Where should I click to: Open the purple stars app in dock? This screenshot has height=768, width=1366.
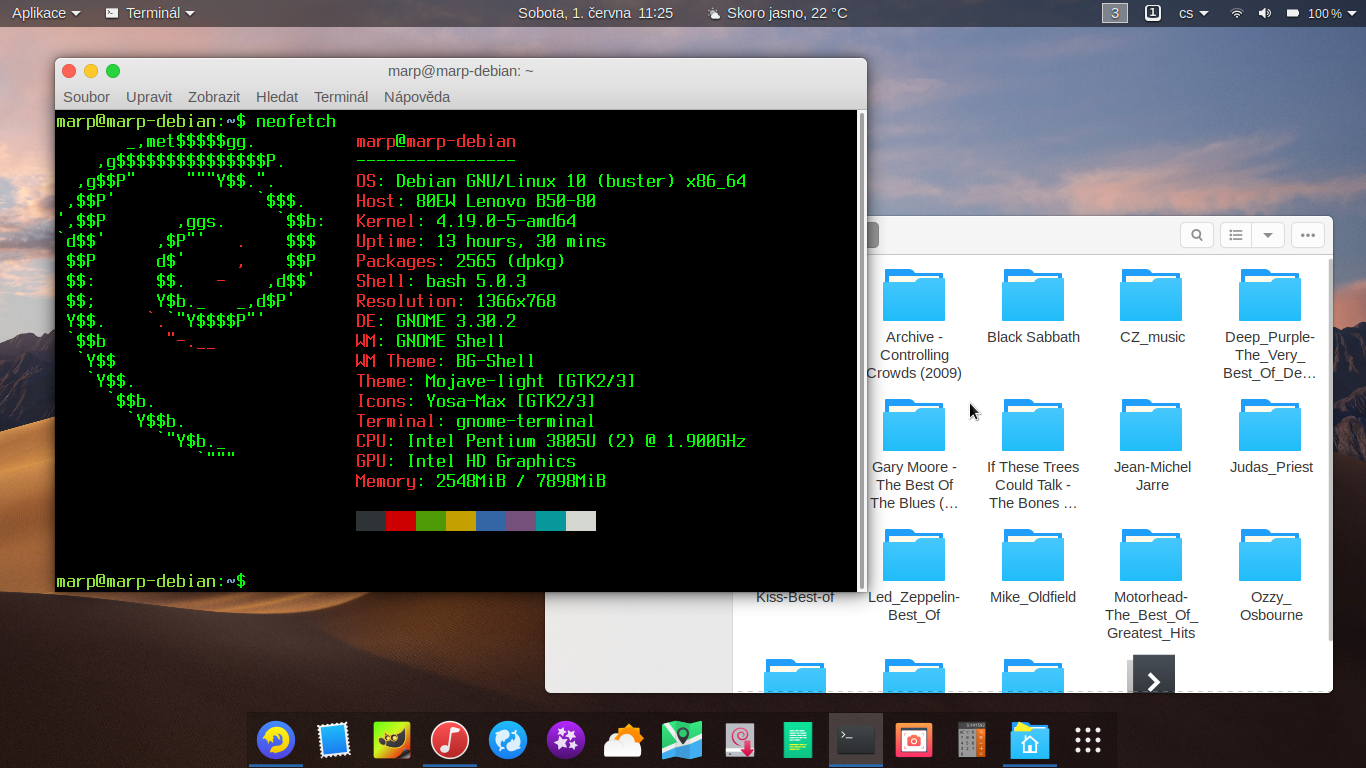click(565, 740)
